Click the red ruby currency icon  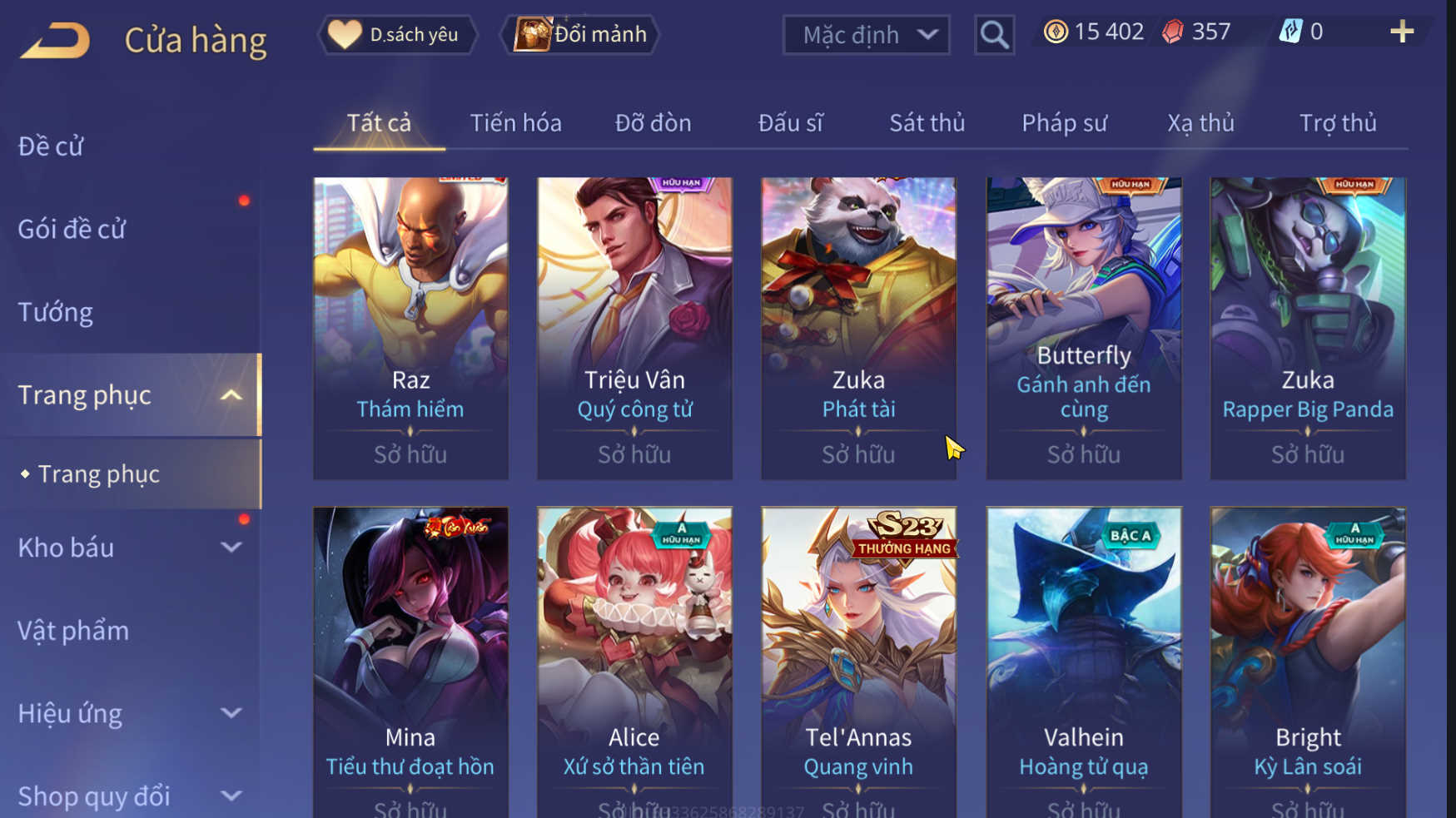tap(1173, 32)
